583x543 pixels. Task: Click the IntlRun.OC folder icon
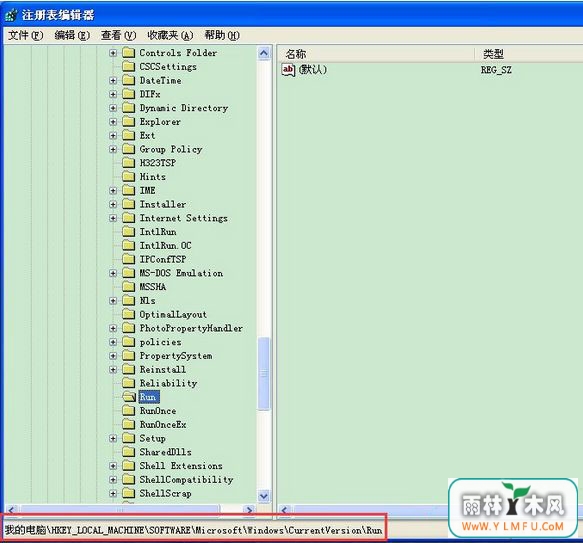[129, 245]
